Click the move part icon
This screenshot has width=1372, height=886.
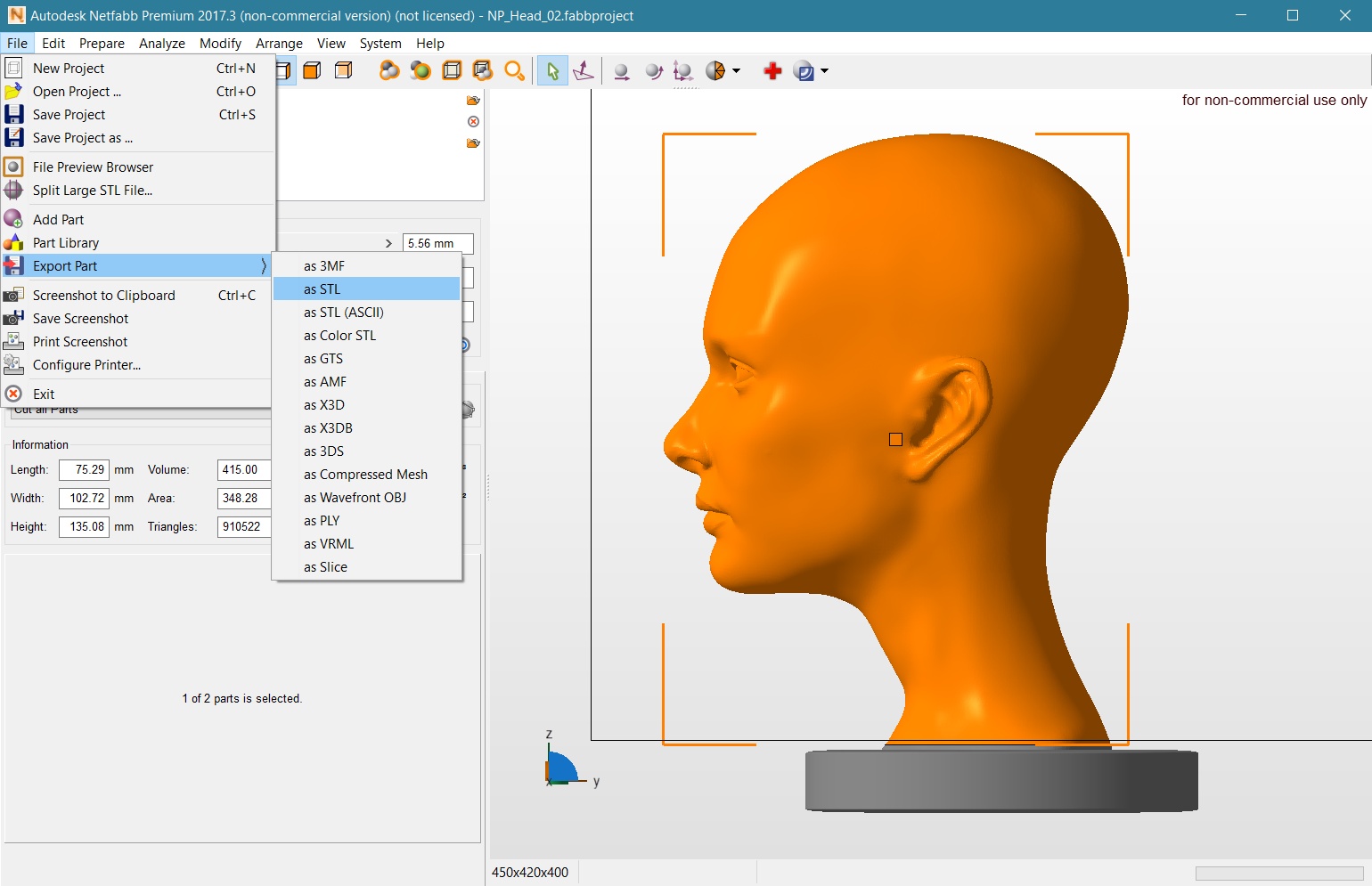coord(622,72)
